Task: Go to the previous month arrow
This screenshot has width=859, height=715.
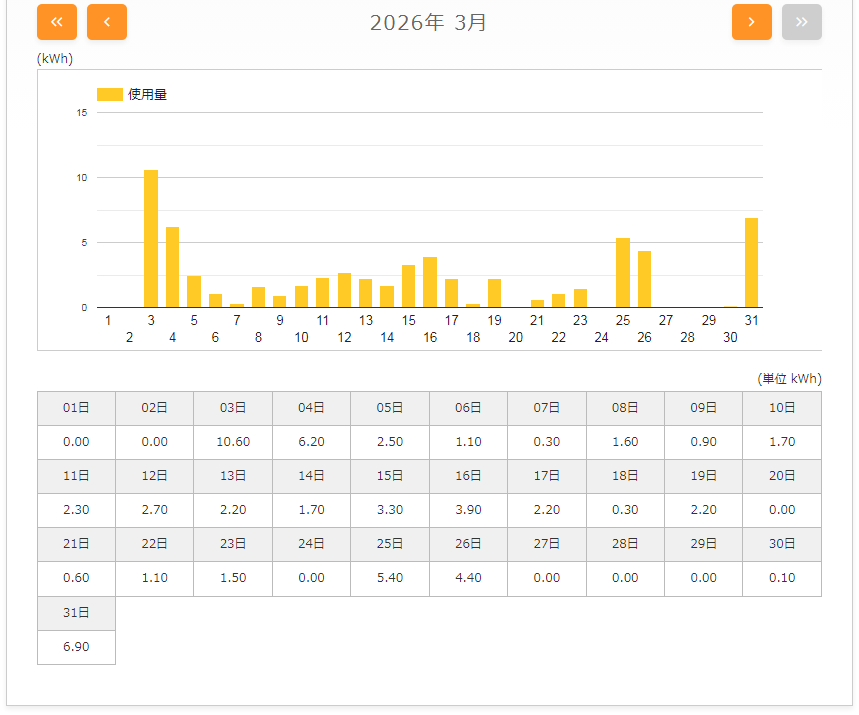Action: pyautogui.click(x=107, y=22)
